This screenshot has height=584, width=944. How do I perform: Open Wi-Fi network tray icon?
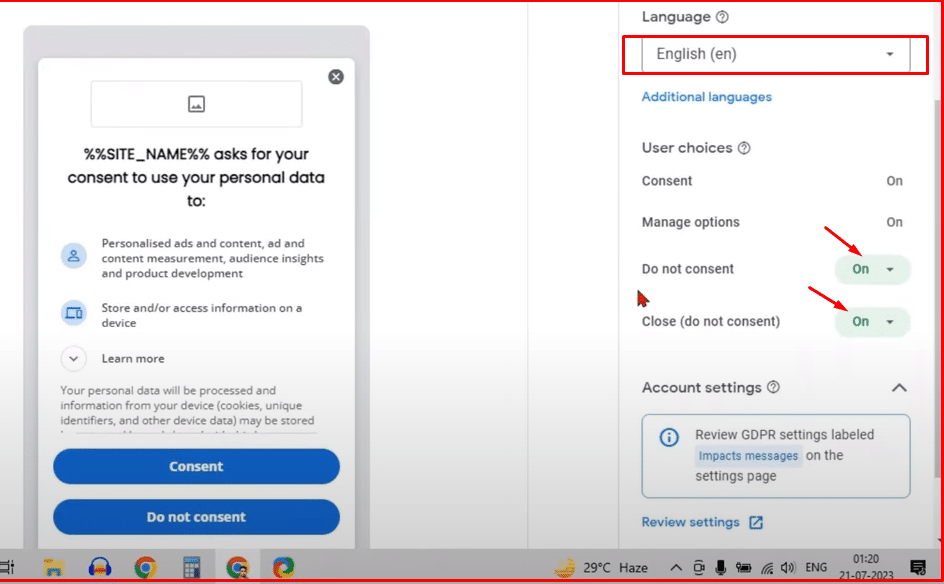click(767, 568)
